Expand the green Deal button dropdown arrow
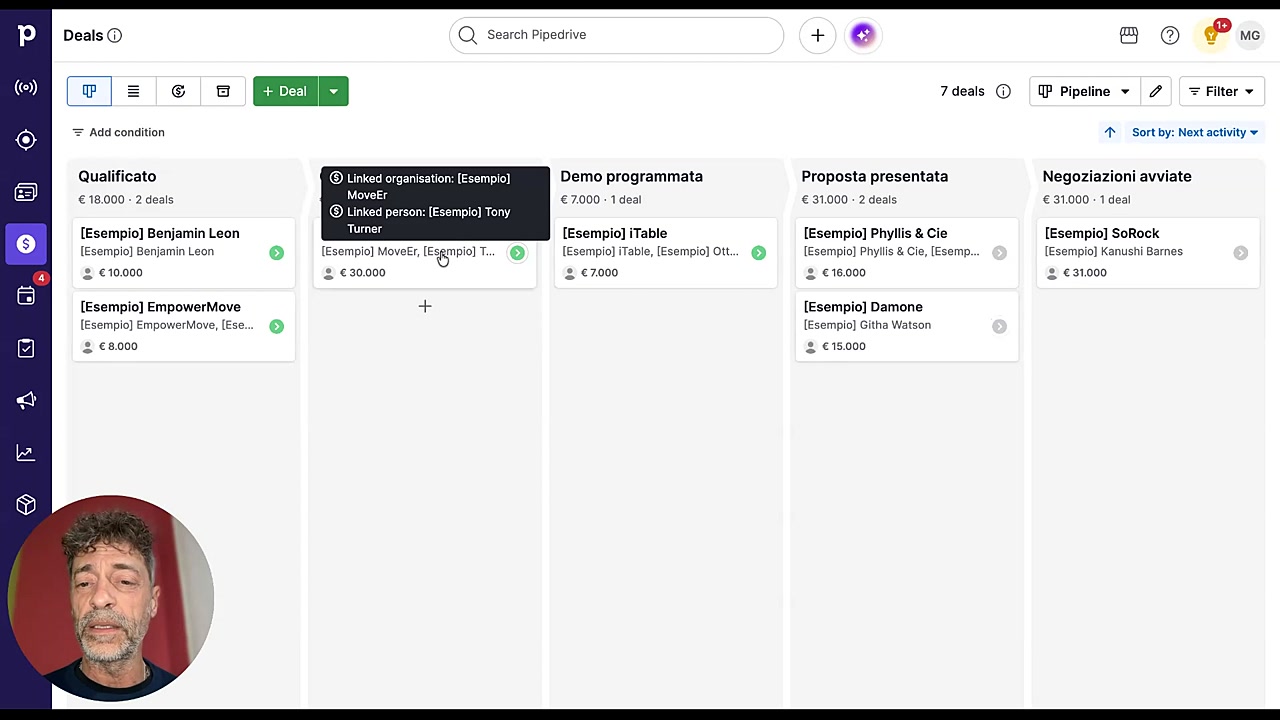This screenshot has height=720, width=1280. pos(333,91)
